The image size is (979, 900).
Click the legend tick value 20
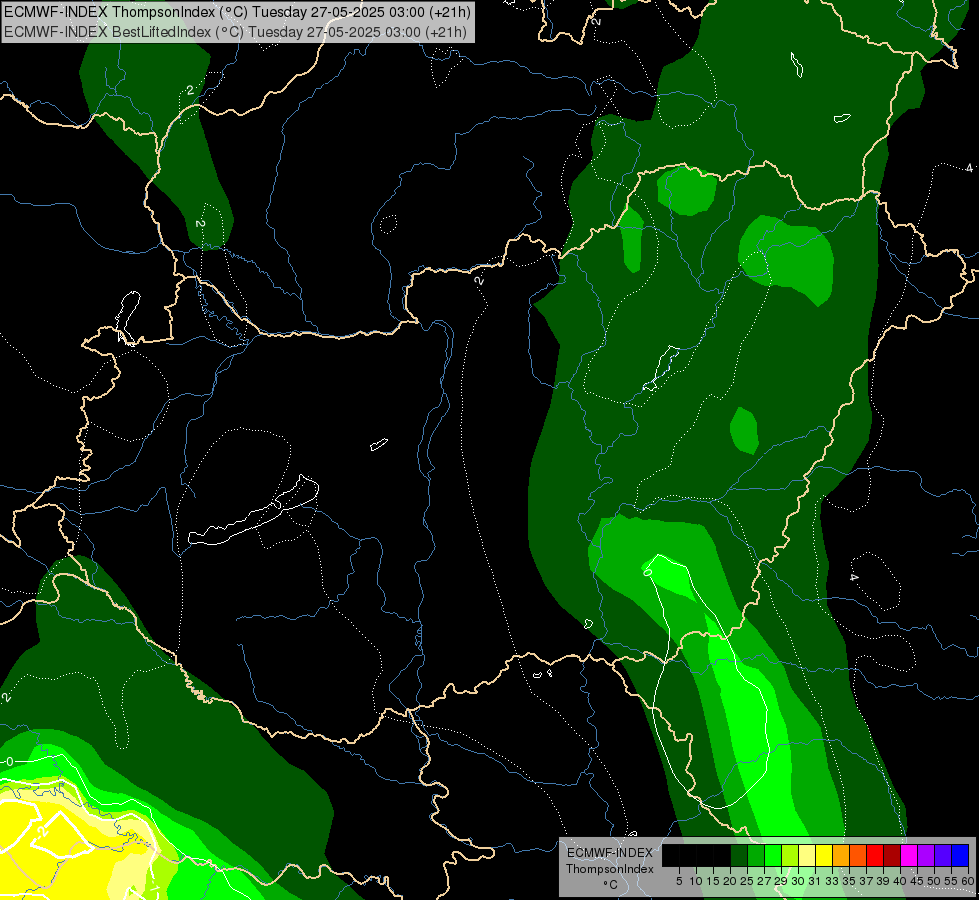pos(731,881)
